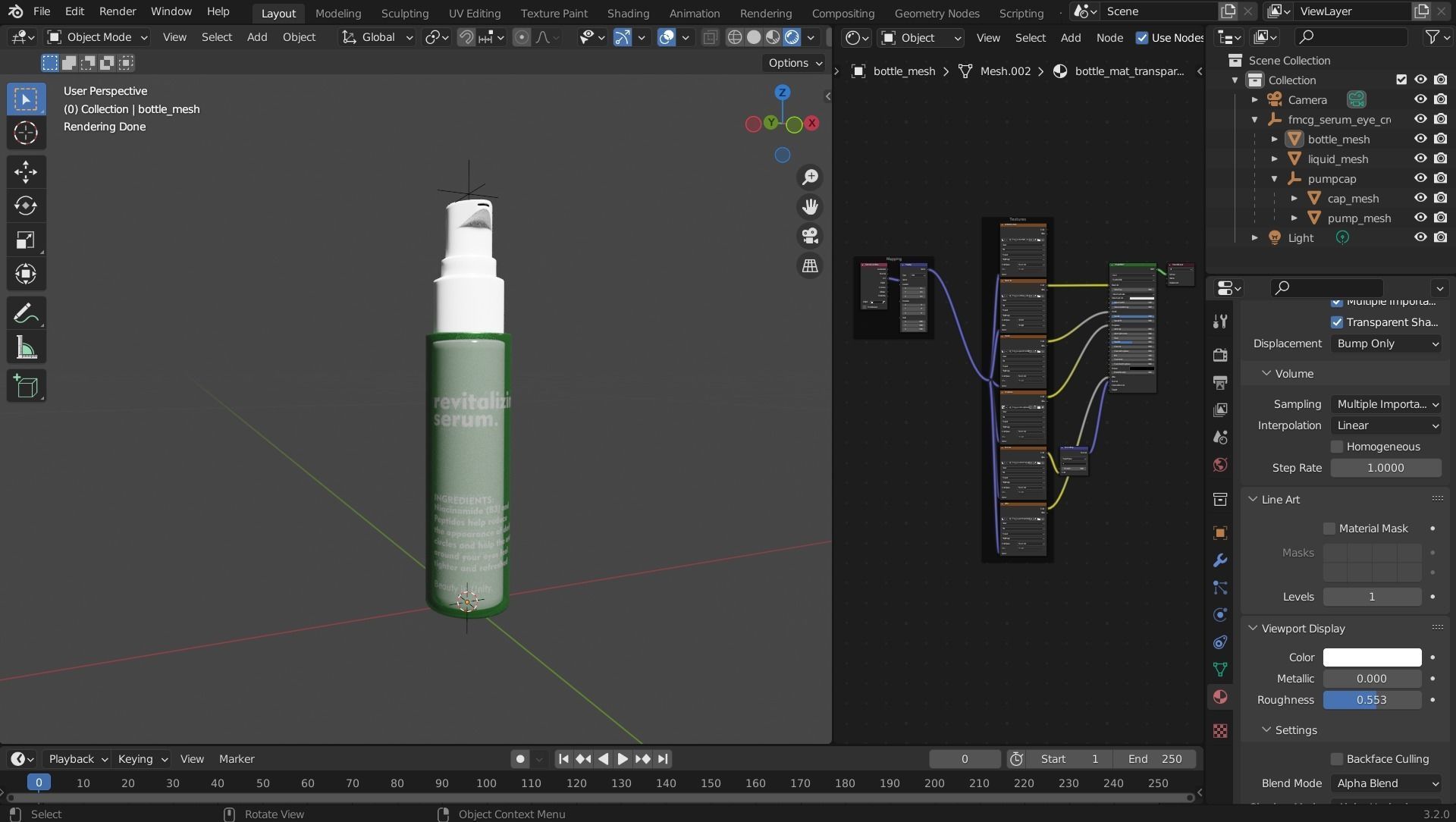Open Interpolation Linear dropdown
Image resolution: width=1456 pixels, height=822 pixels.
pos(1386,425)
